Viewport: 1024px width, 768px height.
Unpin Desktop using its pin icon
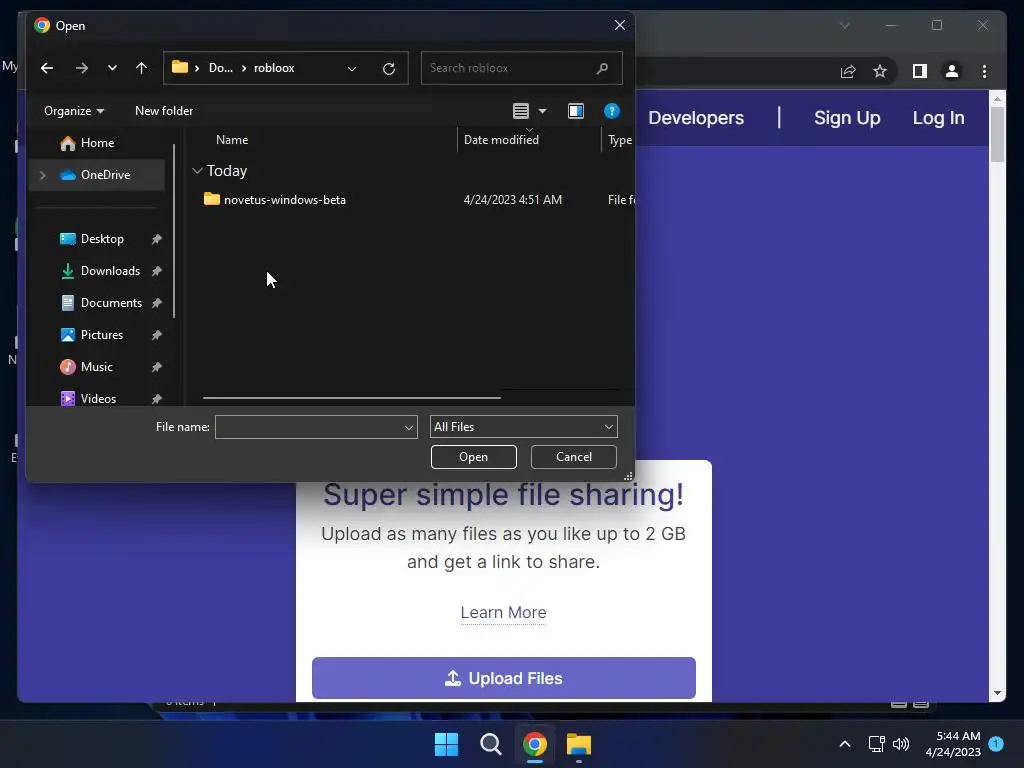(157, 239)
